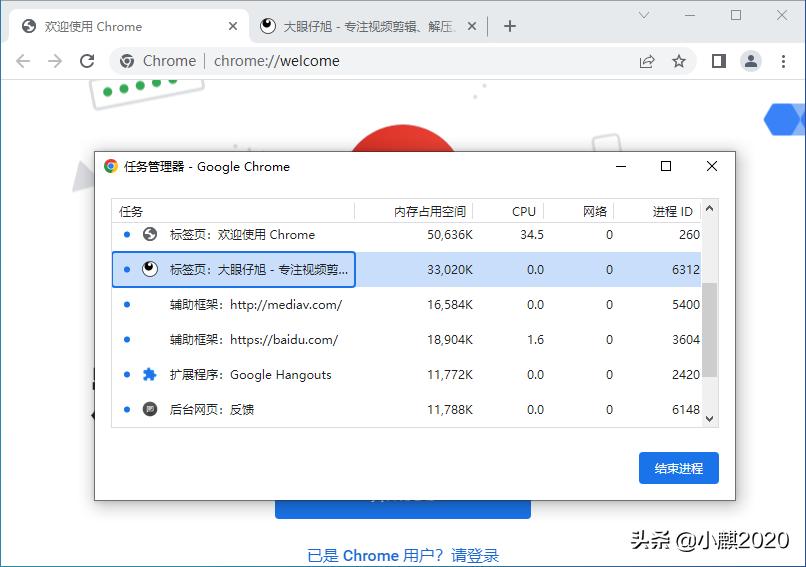Share this page via the share icon
Screen dimensions: 806x567
[x=647, y=62]
